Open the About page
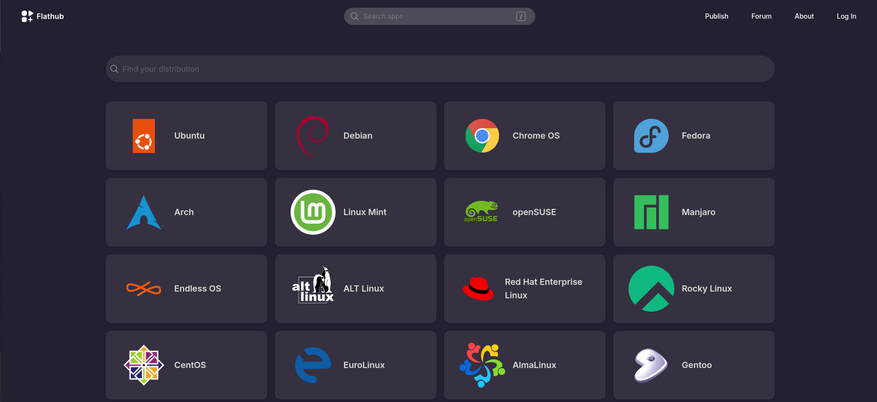Viewport: 877px width, 402px height. (804, 16)
